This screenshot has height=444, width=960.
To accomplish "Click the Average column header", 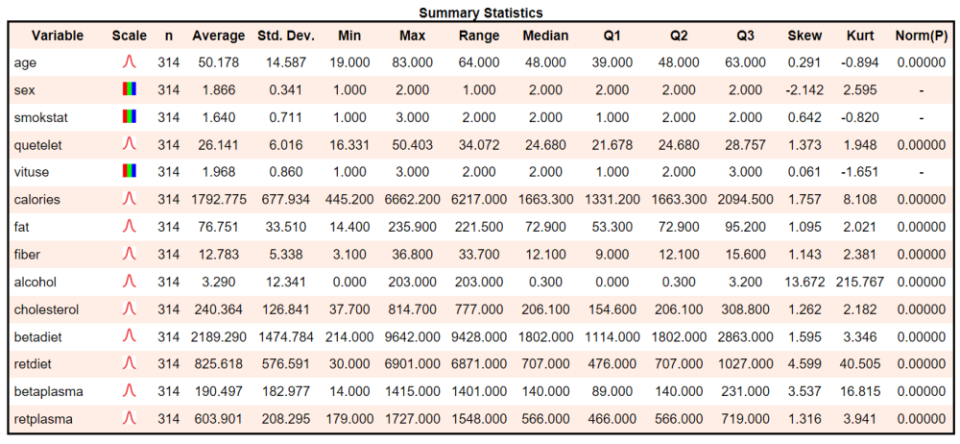I will 219,36.
